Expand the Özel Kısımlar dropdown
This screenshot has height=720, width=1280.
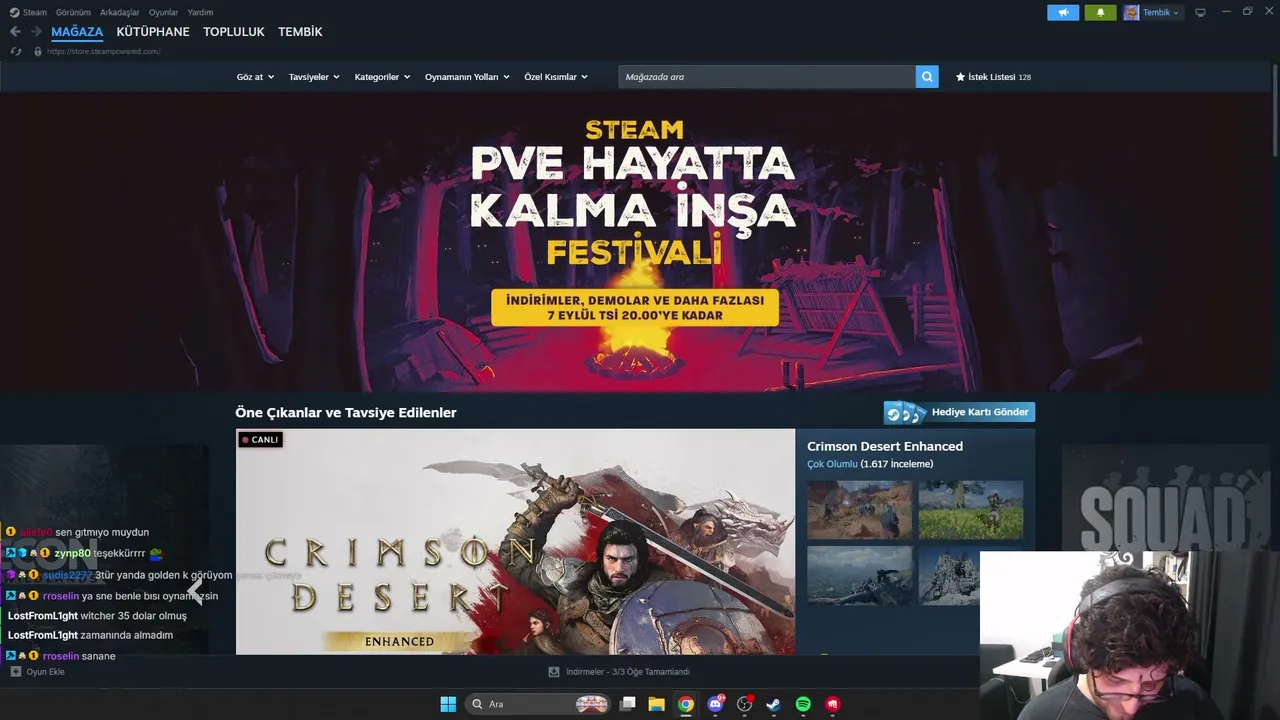556,77
